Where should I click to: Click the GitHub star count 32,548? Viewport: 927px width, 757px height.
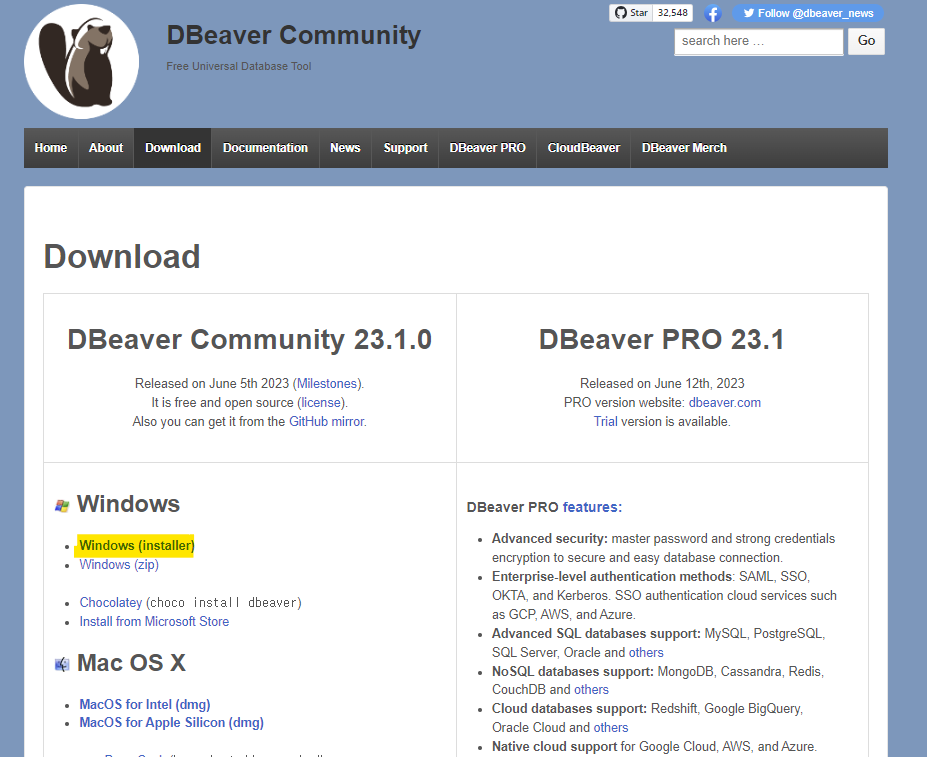tap(673, 13)
